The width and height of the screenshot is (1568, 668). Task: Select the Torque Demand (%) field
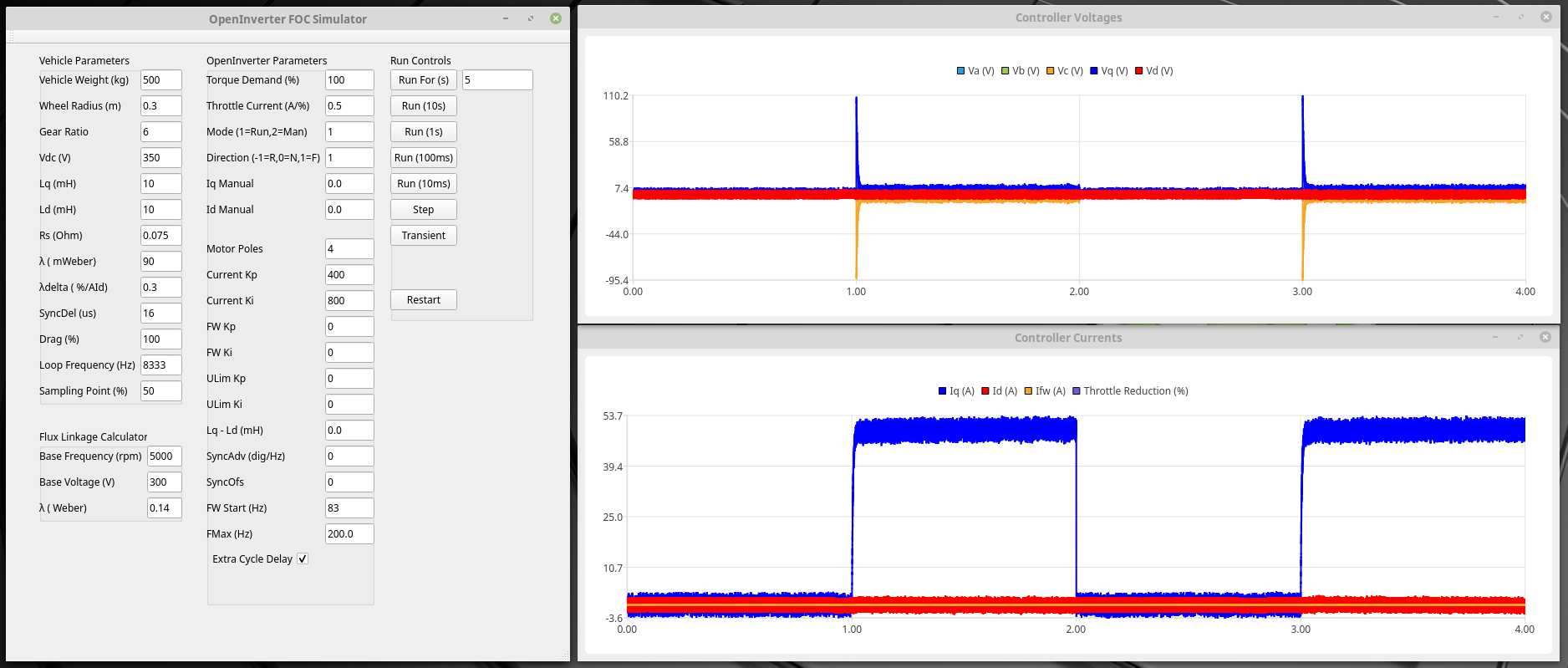(x=349, y=80)
